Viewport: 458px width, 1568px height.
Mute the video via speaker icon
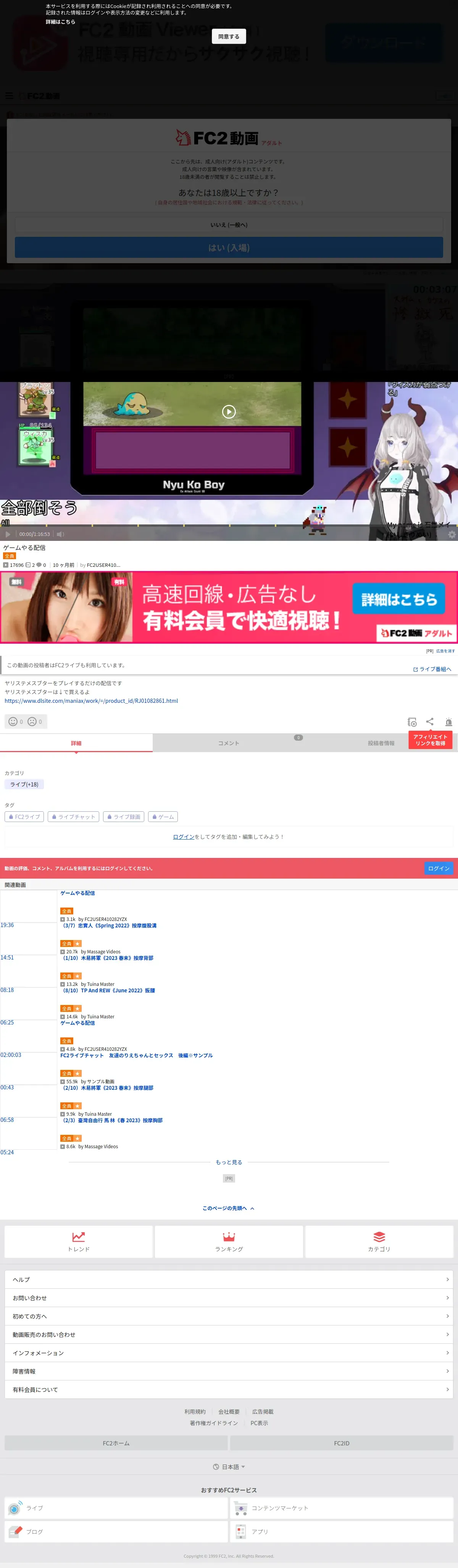coord(60,534)
